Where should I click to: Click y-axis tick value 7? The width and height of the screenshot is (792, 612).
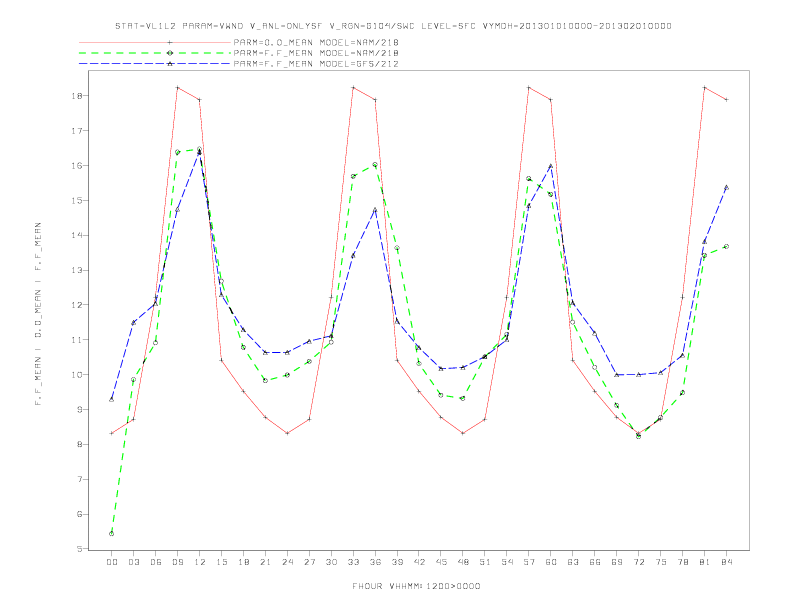(80, 479)
